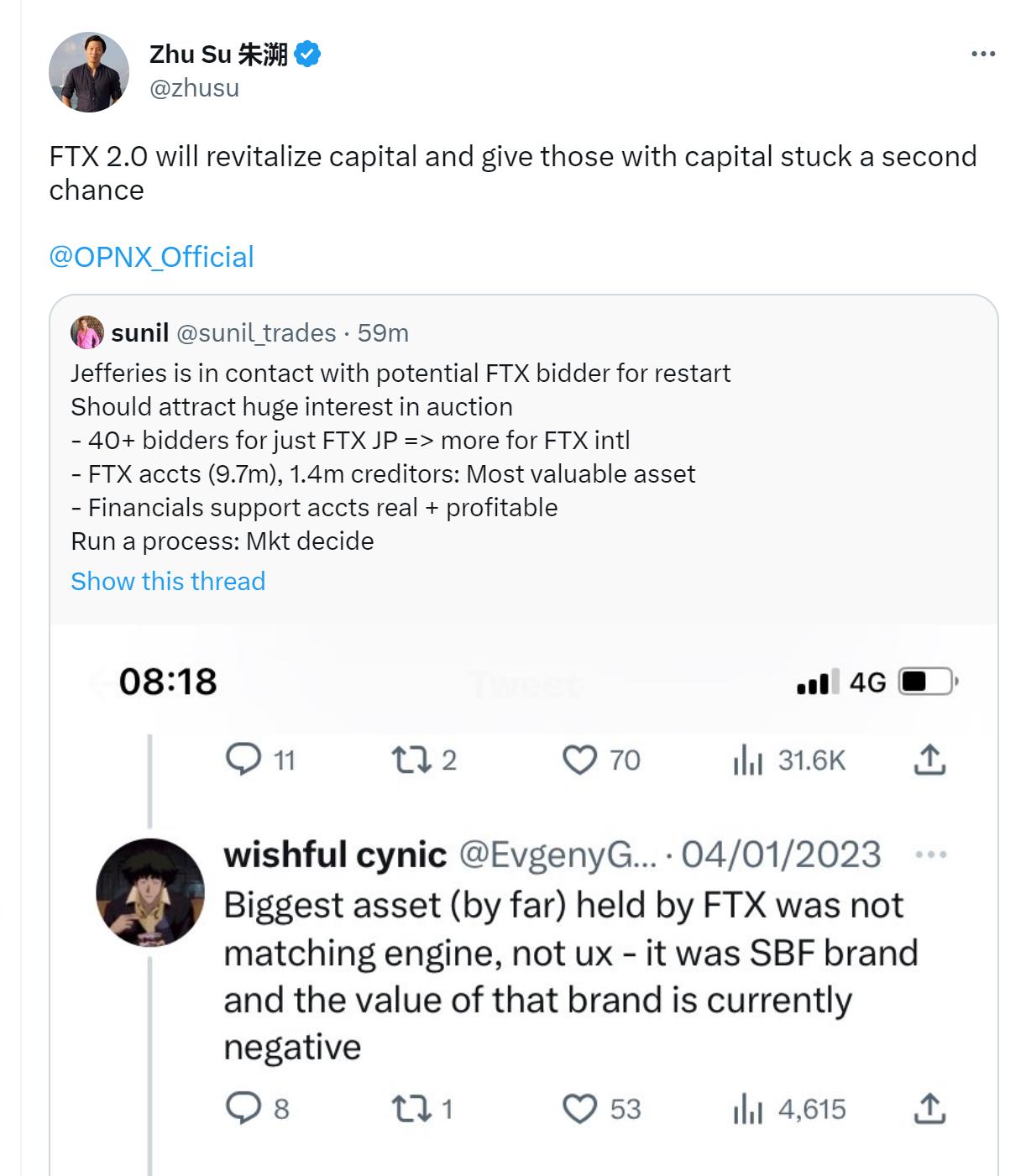Like the tweet with 53 likes
Image resolution: width=1026 pixels, height=1176 pixels.
pyautogui.click(x=578, y=1109)
